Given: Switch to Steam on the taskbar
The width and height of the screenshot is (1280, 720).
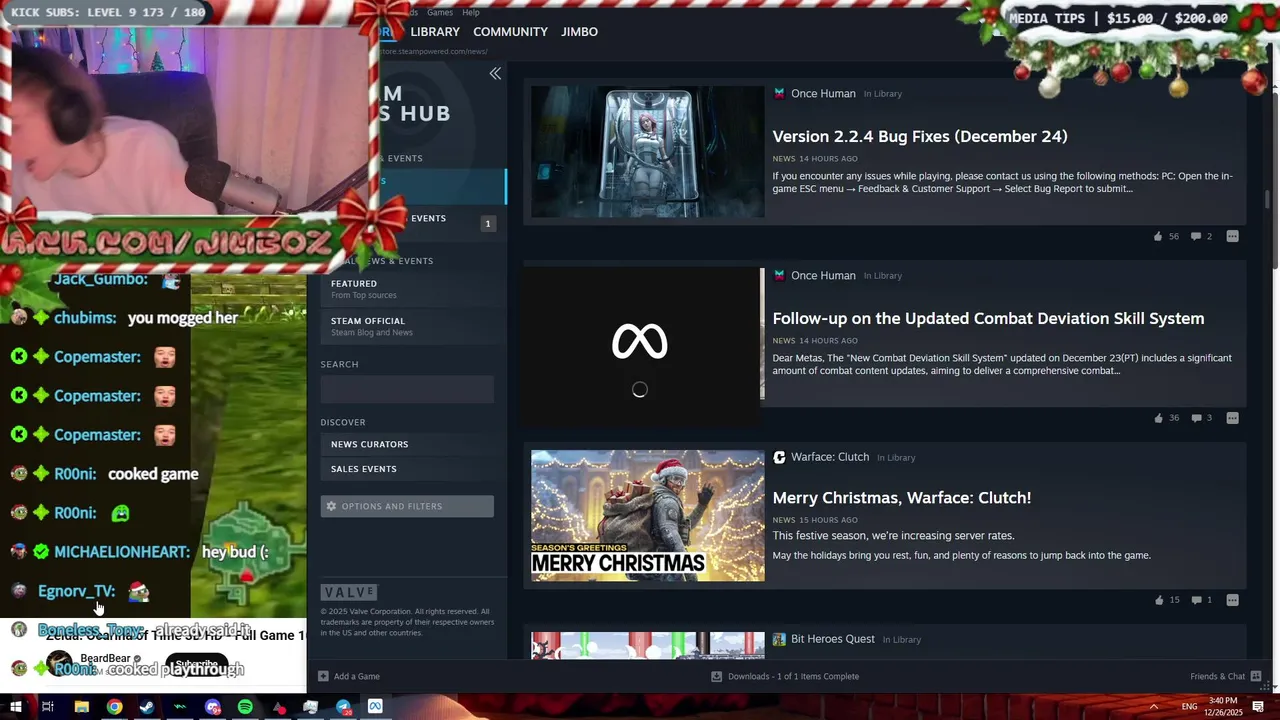Looking at the screenshot, I should pyautogui.click(x=147, y=707).
